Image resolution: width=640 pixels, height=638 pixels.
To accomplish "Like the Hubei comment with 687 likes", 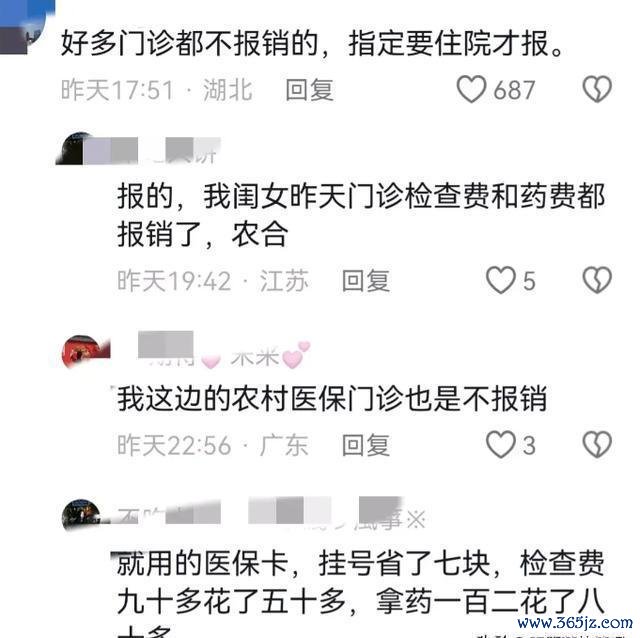I will (x=471, y=89).
